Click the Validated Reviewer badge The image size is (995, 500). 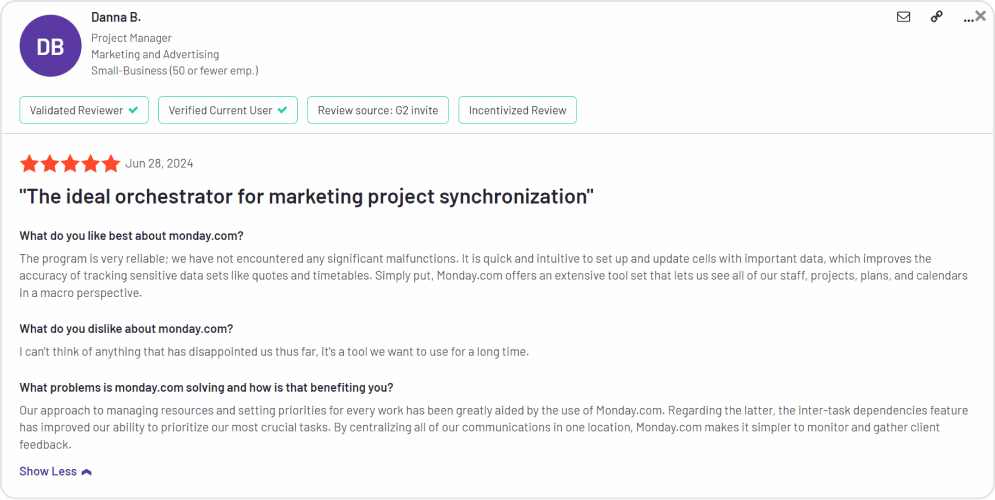tap(84, 110)
